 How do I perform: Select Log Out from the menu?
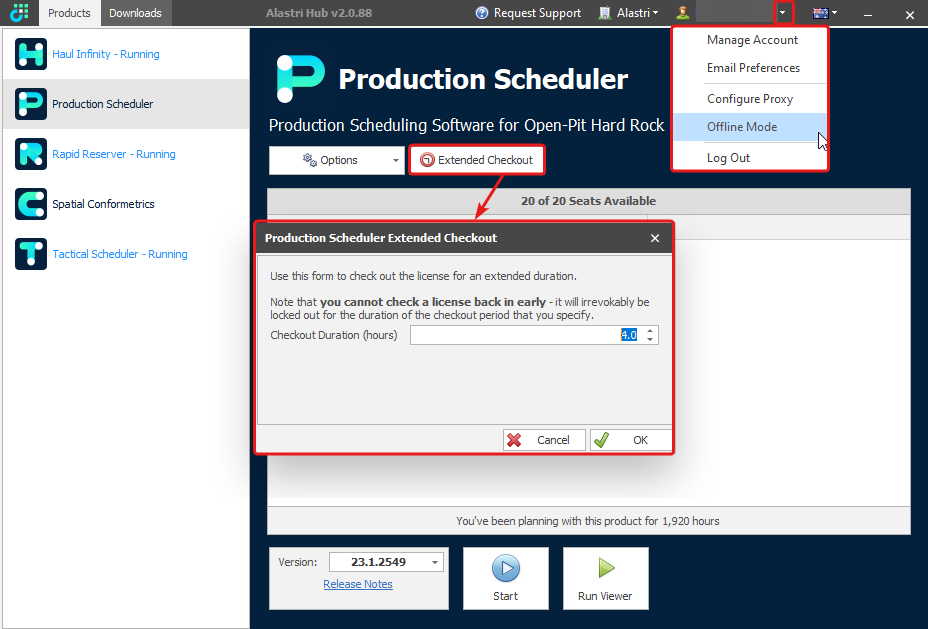tap(750, 158)
